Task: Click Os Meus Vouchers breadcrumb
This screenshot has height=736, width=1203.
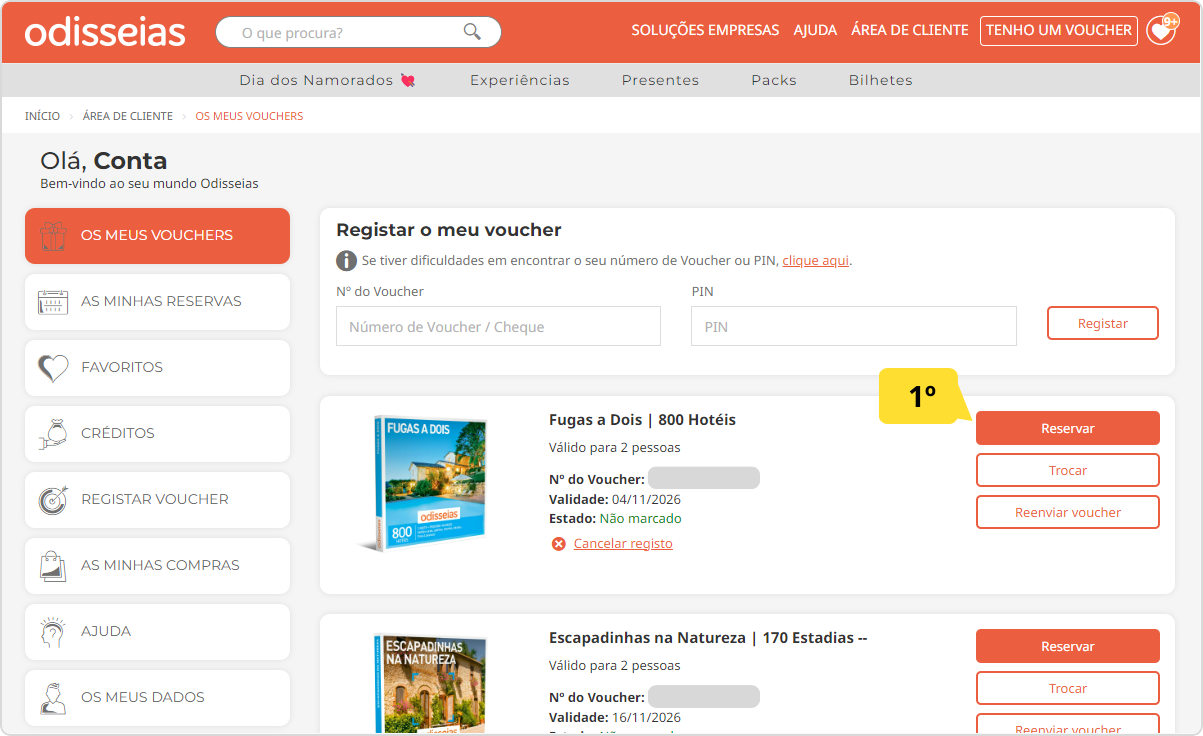Action: point(249,116)
